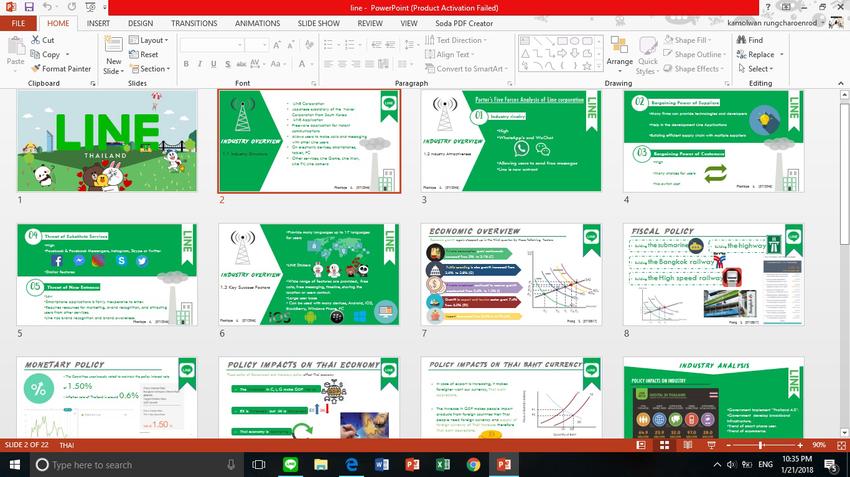Collapse the ribbon with the arrow

(x=841, y=83)
